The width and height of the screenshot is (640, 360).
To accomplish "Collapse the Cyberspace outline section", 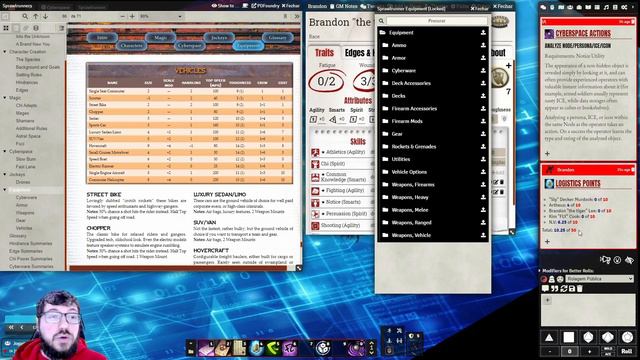I will tap(4, 151).
